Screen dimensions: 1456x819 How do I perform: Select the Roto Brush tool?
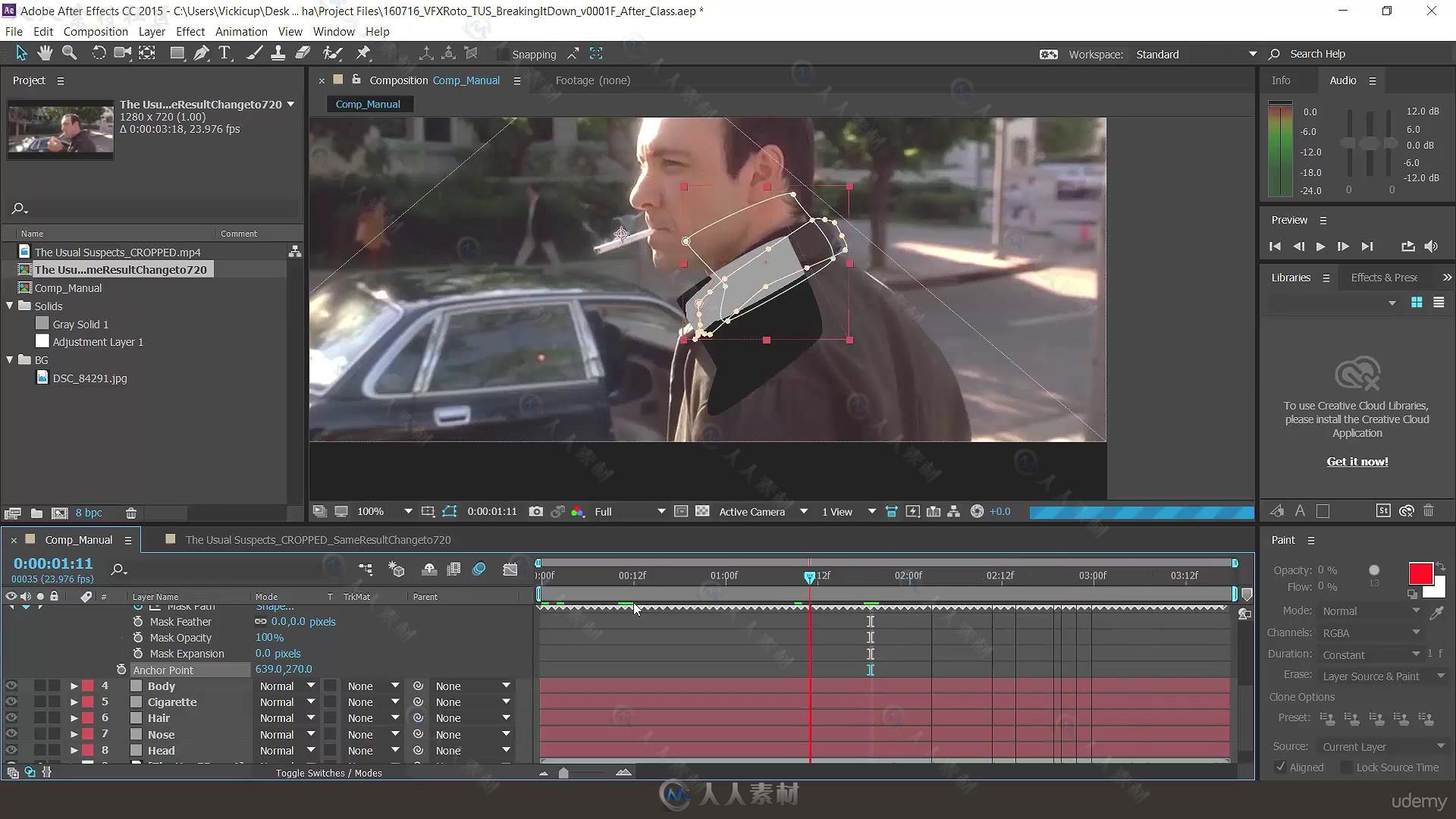(x=332, y=53)
